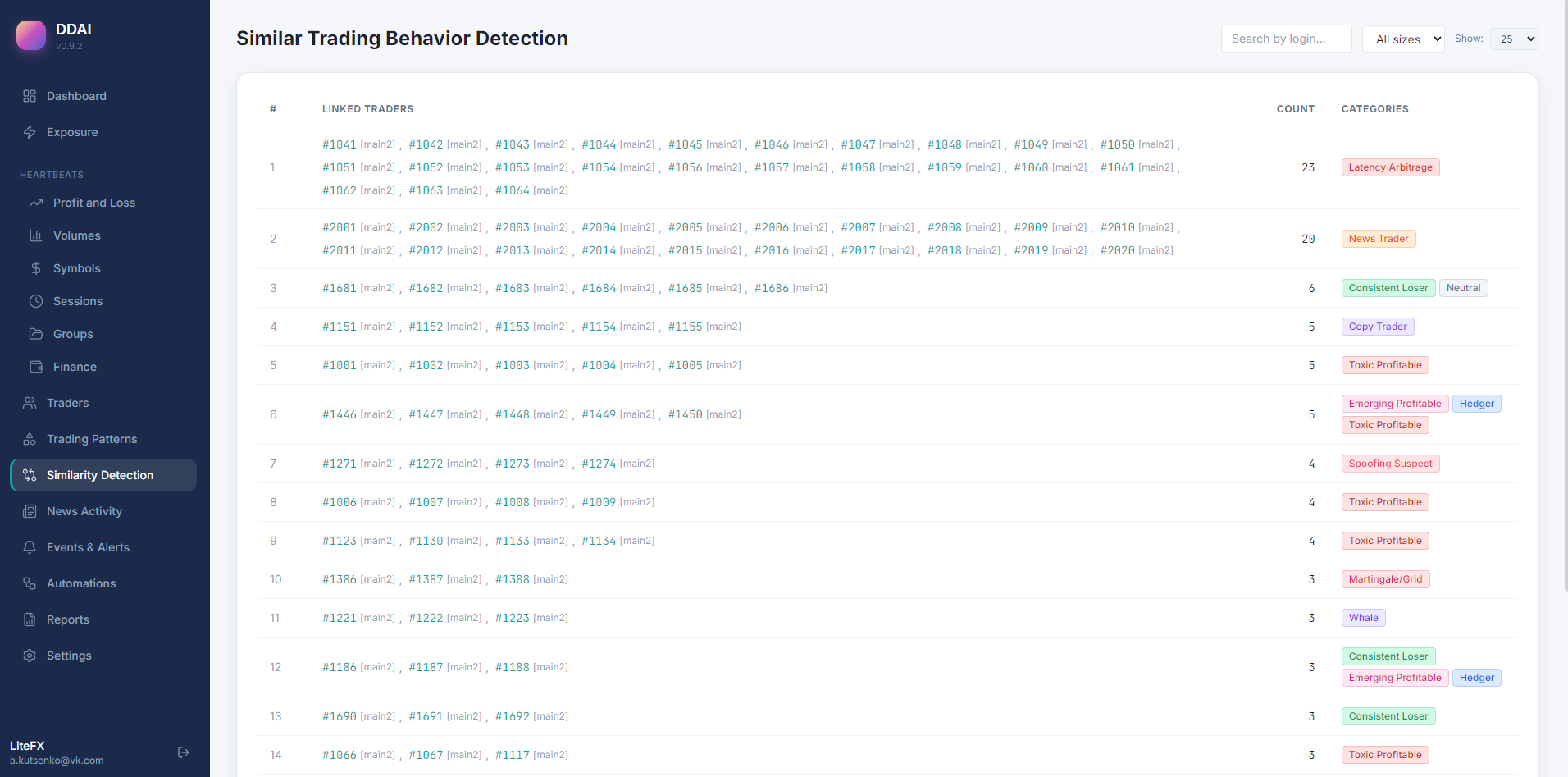Screen dimensions: 1568x777
Task: Click the Similarity Detection icon
Action: pos(30,475)
